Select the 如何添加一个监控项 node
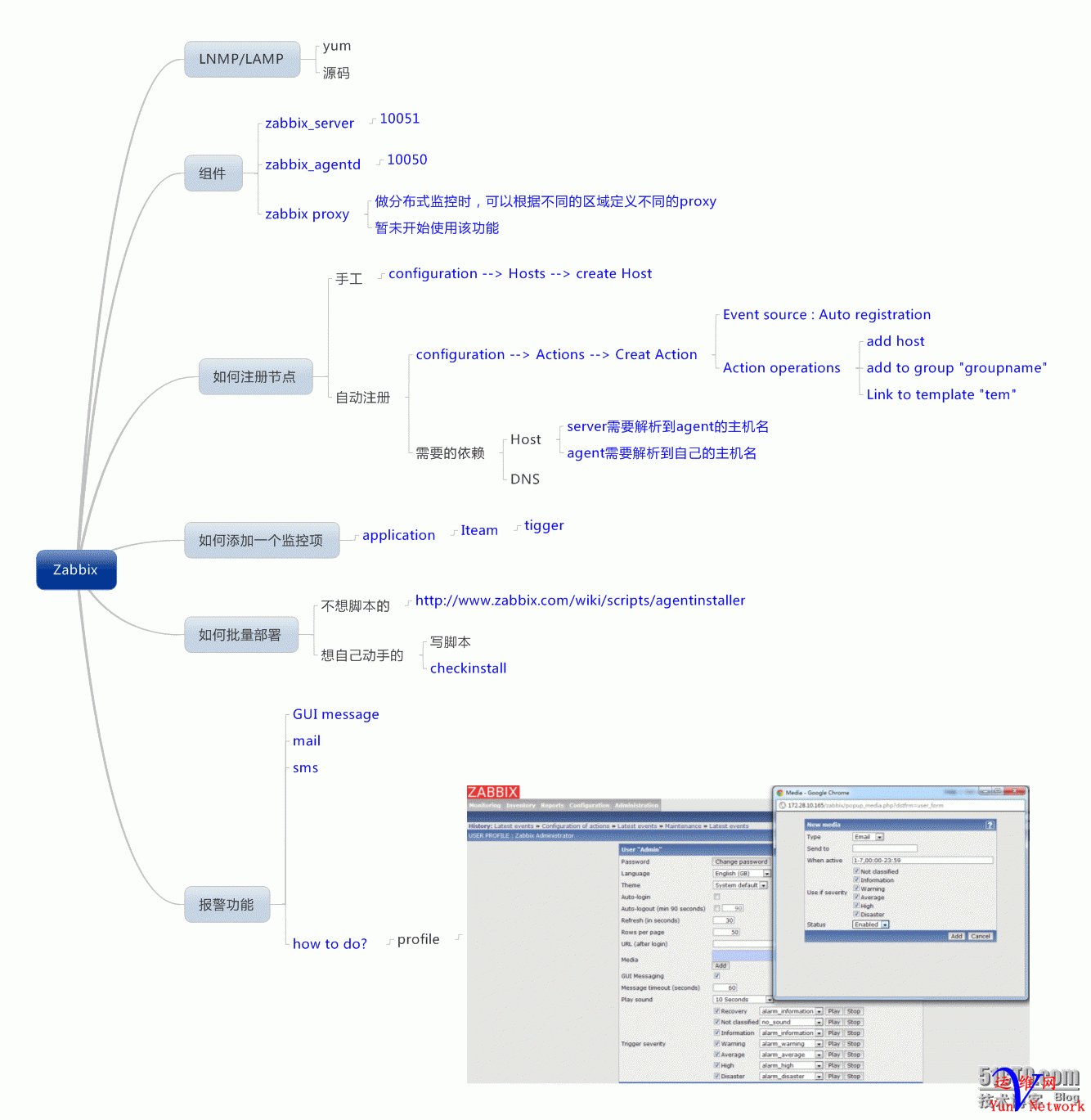This screenshot has height=1120, width=1091. [262, 540]
